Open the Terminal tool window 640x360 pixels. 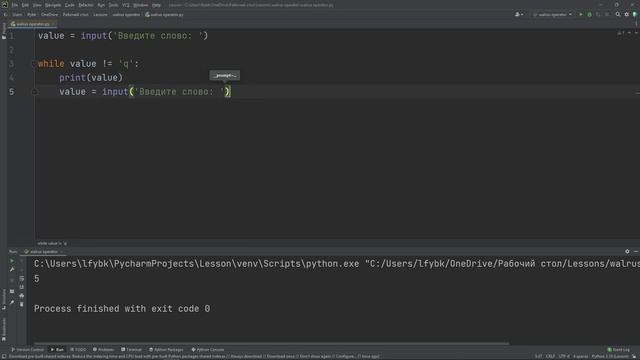[x=131, y=350]
